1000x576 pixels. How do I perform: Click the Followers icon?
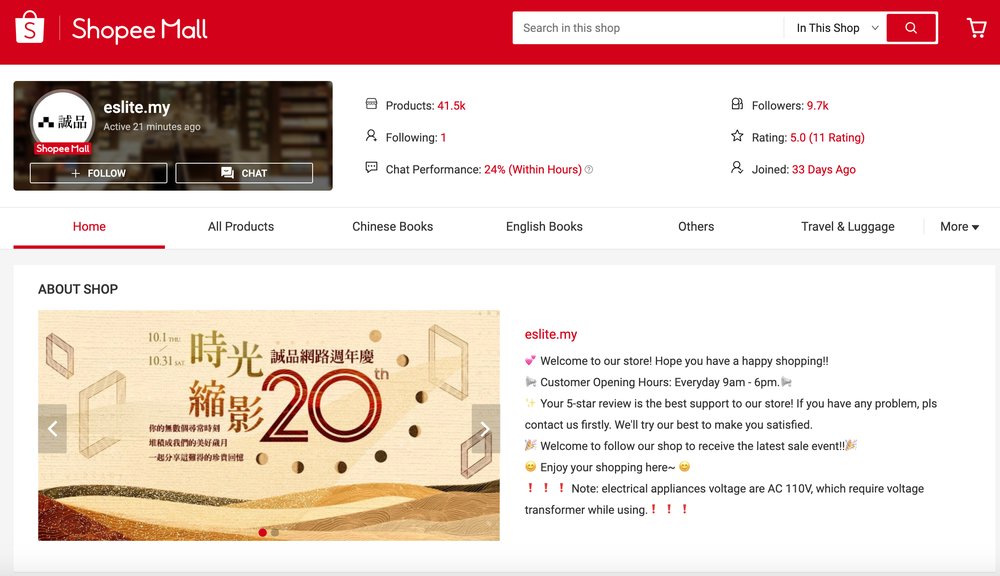737,104
